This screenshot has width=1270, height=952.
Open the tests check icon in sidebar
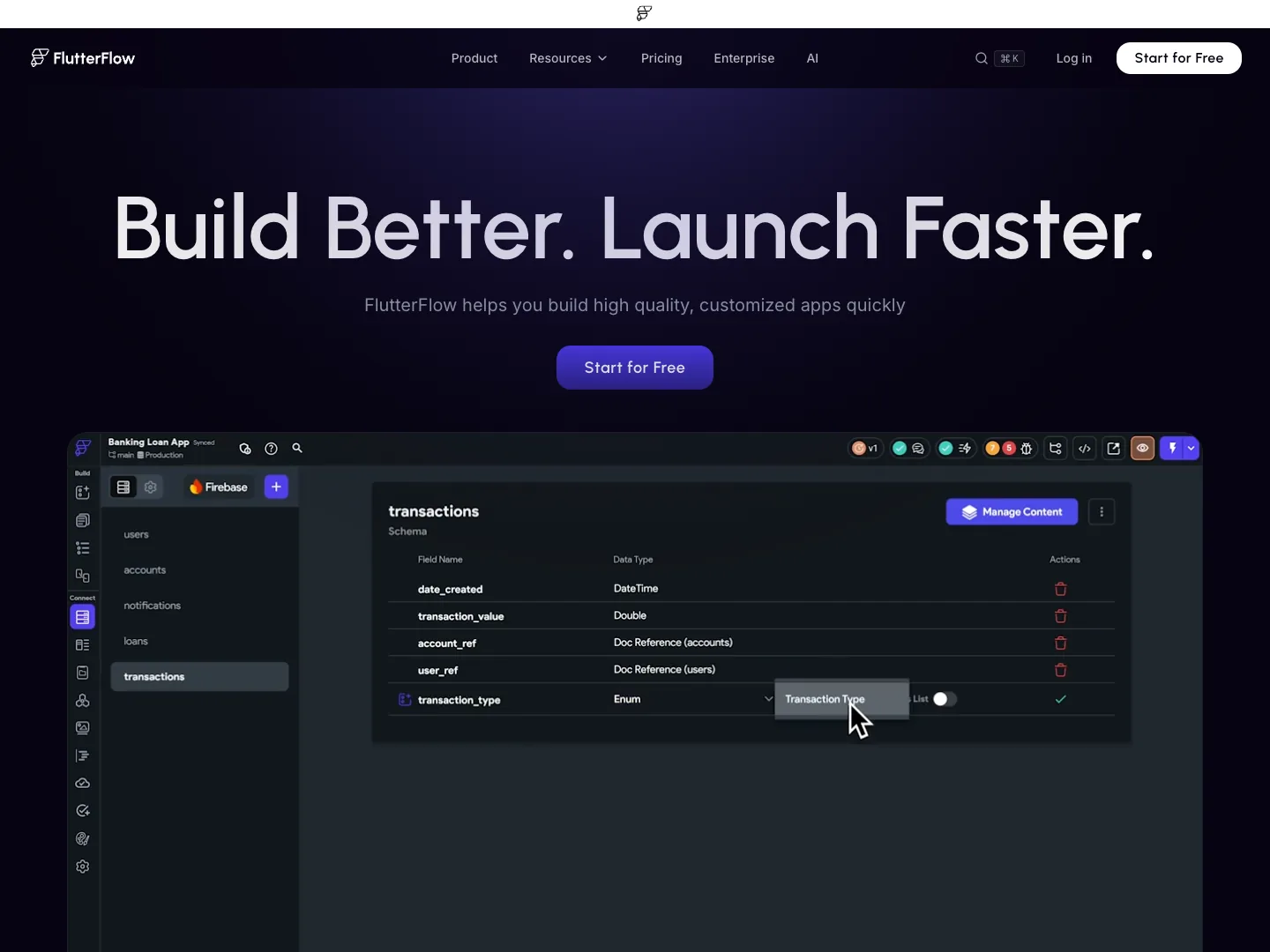(x=83, y=811)
